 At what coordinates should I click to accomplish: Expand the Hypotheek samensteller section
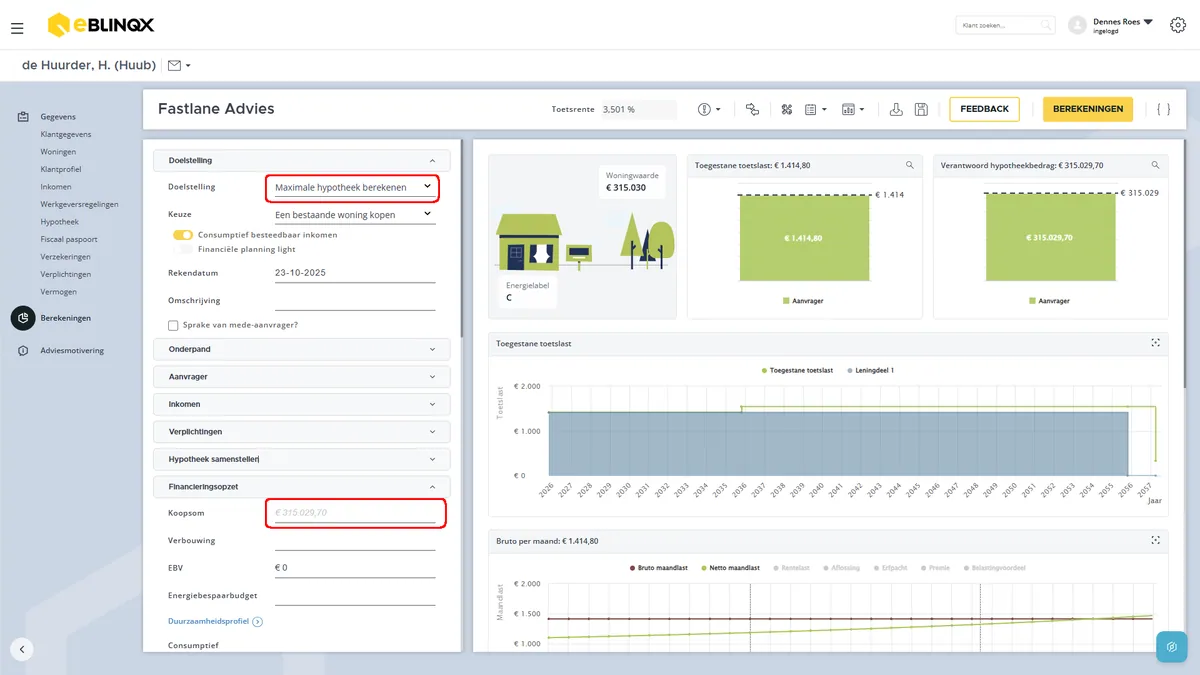[x=302, y=460]
